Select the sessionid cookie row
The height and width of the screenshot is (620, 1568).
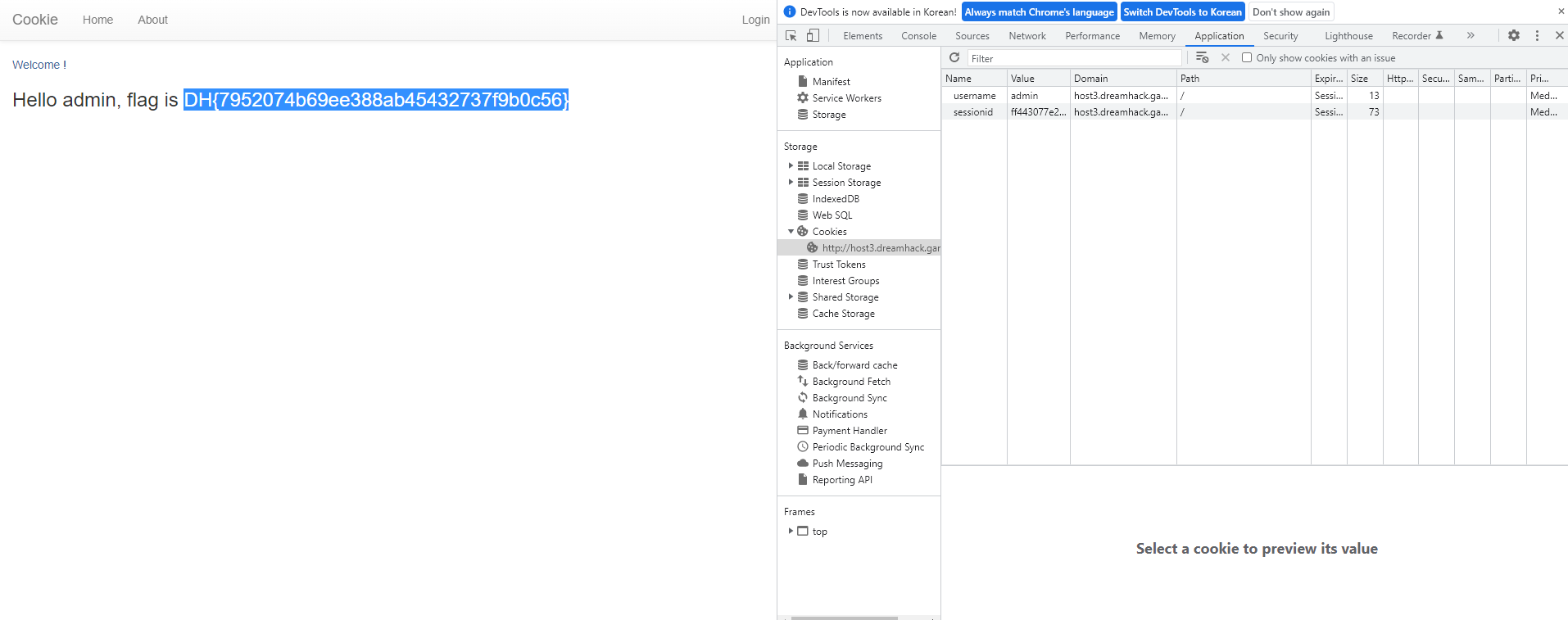pyautogui.click(x=1254, y=111)
